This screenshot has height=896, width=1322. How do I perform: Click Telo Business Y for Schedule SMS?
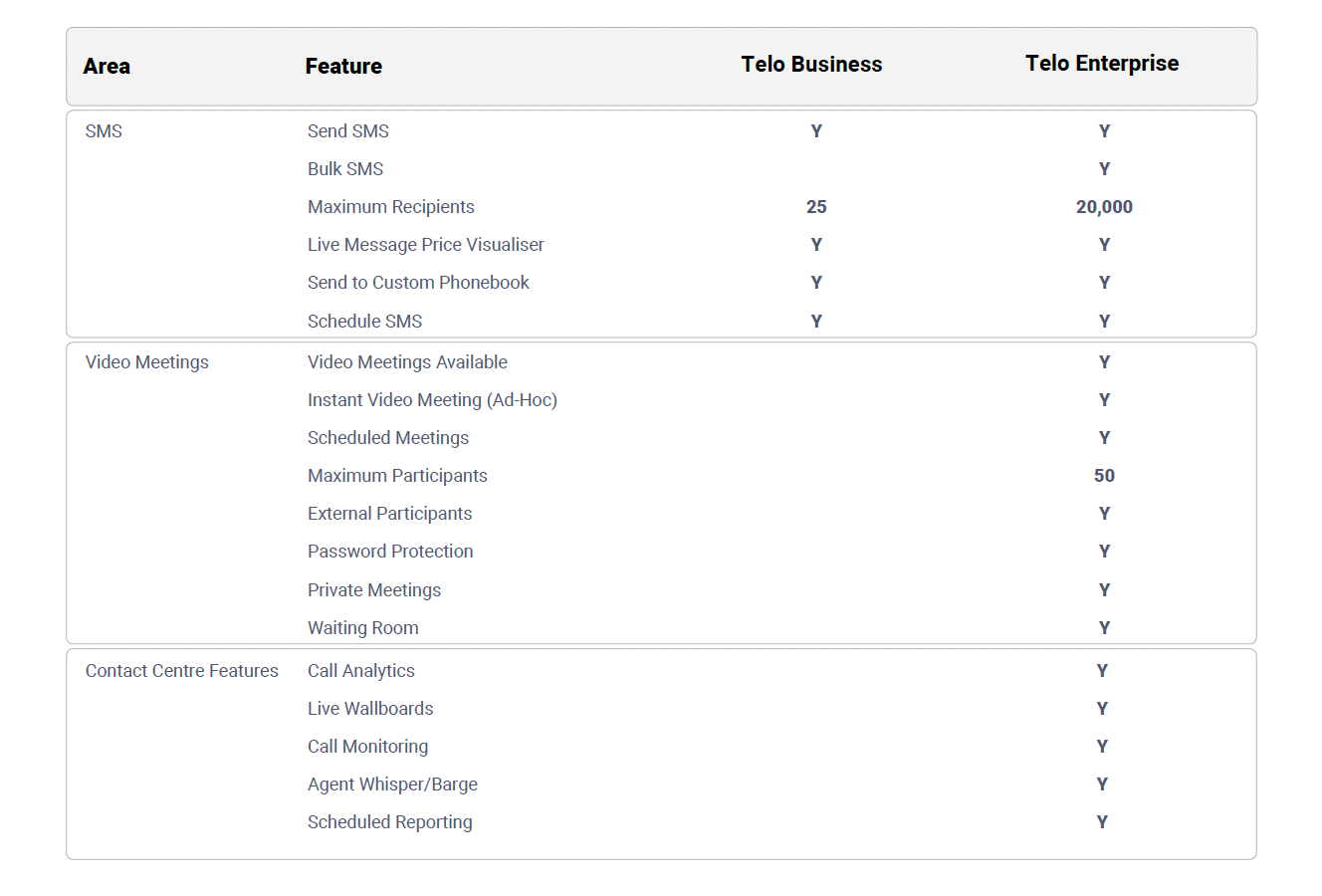[816, 322]
